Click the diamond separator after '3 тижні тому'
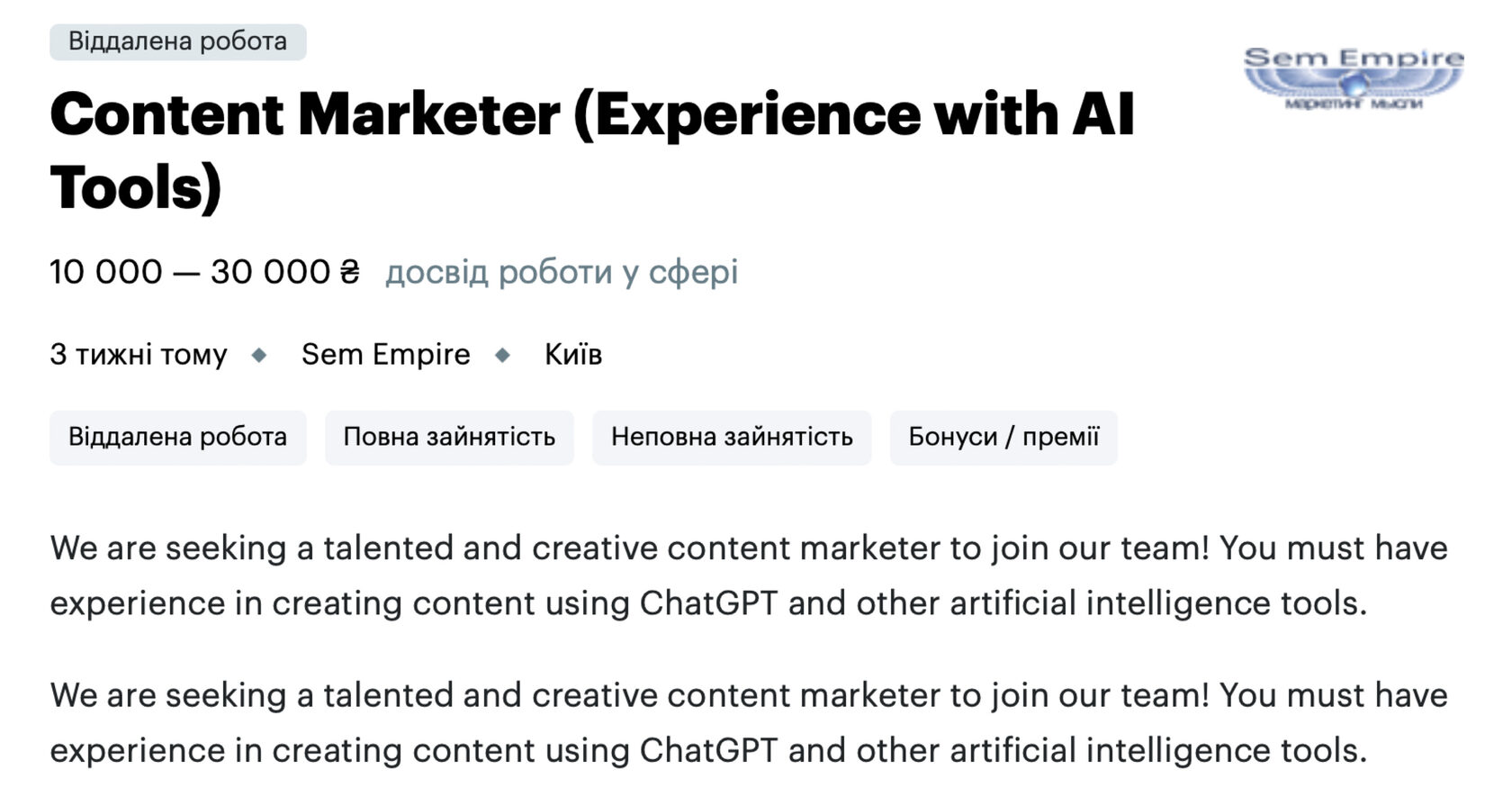This screenshot has width=1512, height=806. 259,355
